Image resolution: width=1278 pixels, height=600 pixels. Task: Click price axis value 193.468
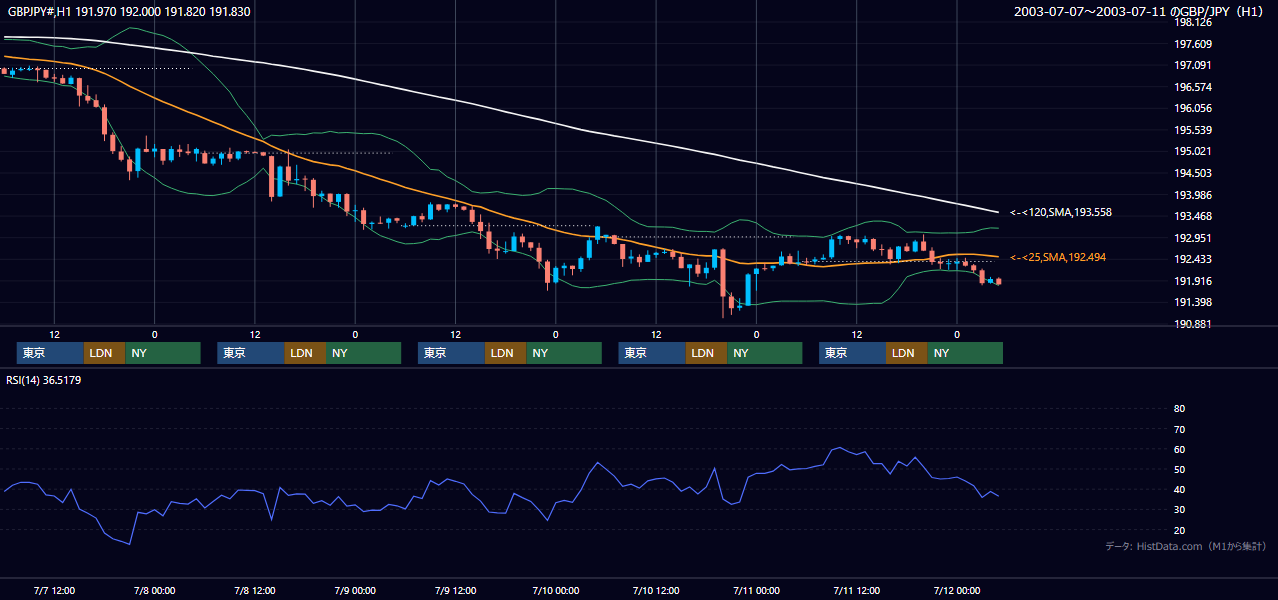pyautogui.click(x=1194, y=217)
